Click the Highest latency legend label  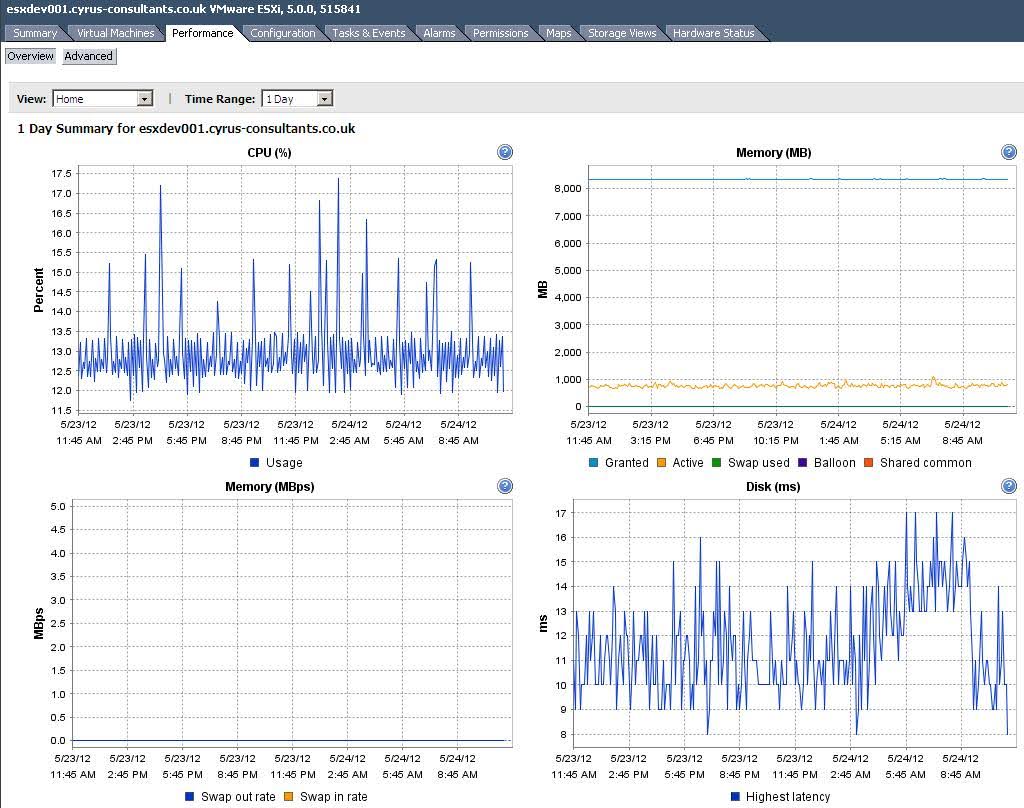click(788, 796)
